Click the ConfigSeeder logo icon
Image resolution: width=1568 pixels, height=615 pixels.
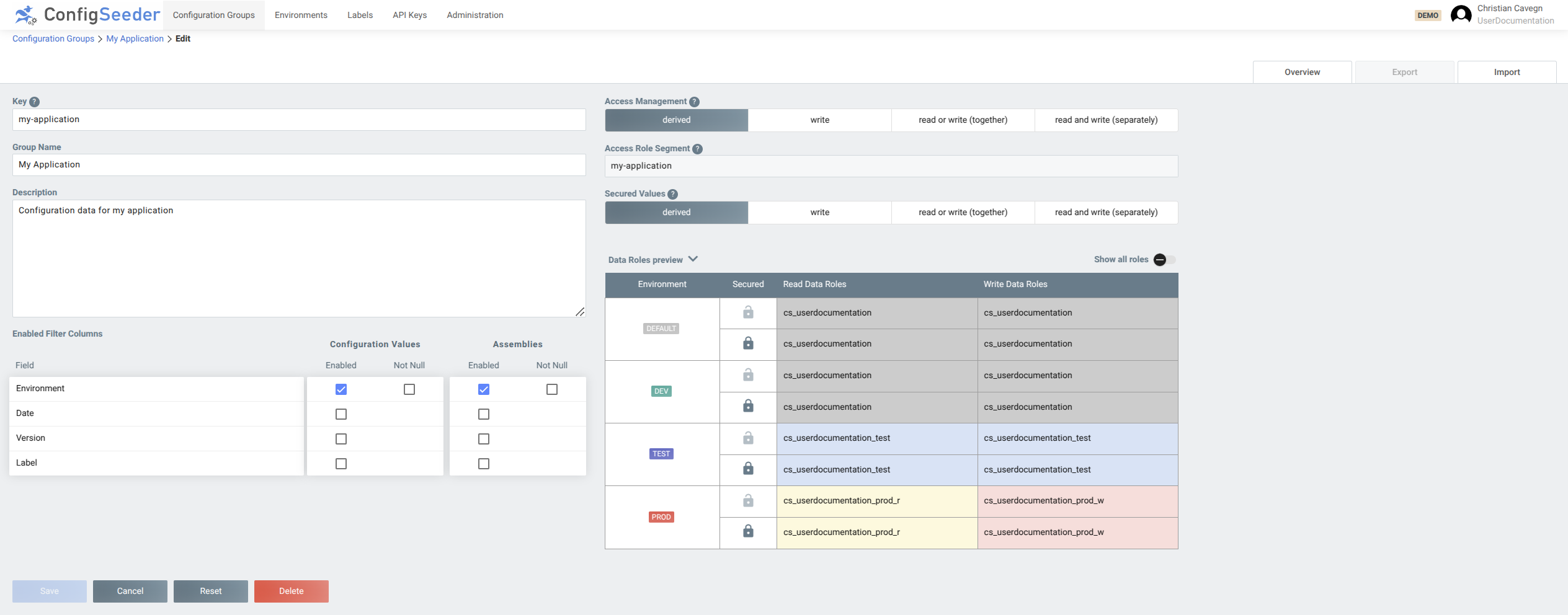[x=25, y=15]
